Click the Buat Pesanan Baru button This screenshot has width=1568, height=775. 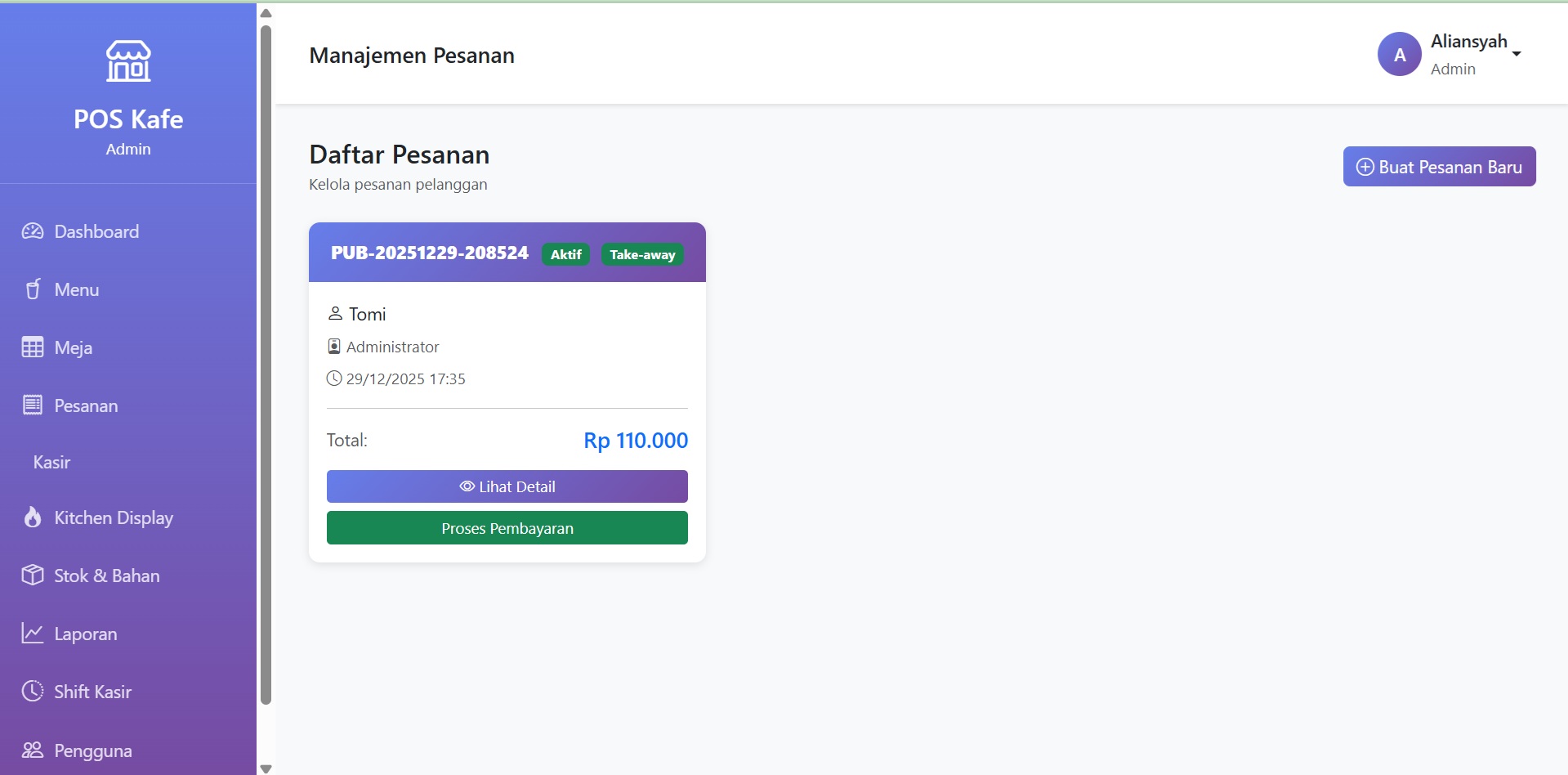(x=1439, y=167)
